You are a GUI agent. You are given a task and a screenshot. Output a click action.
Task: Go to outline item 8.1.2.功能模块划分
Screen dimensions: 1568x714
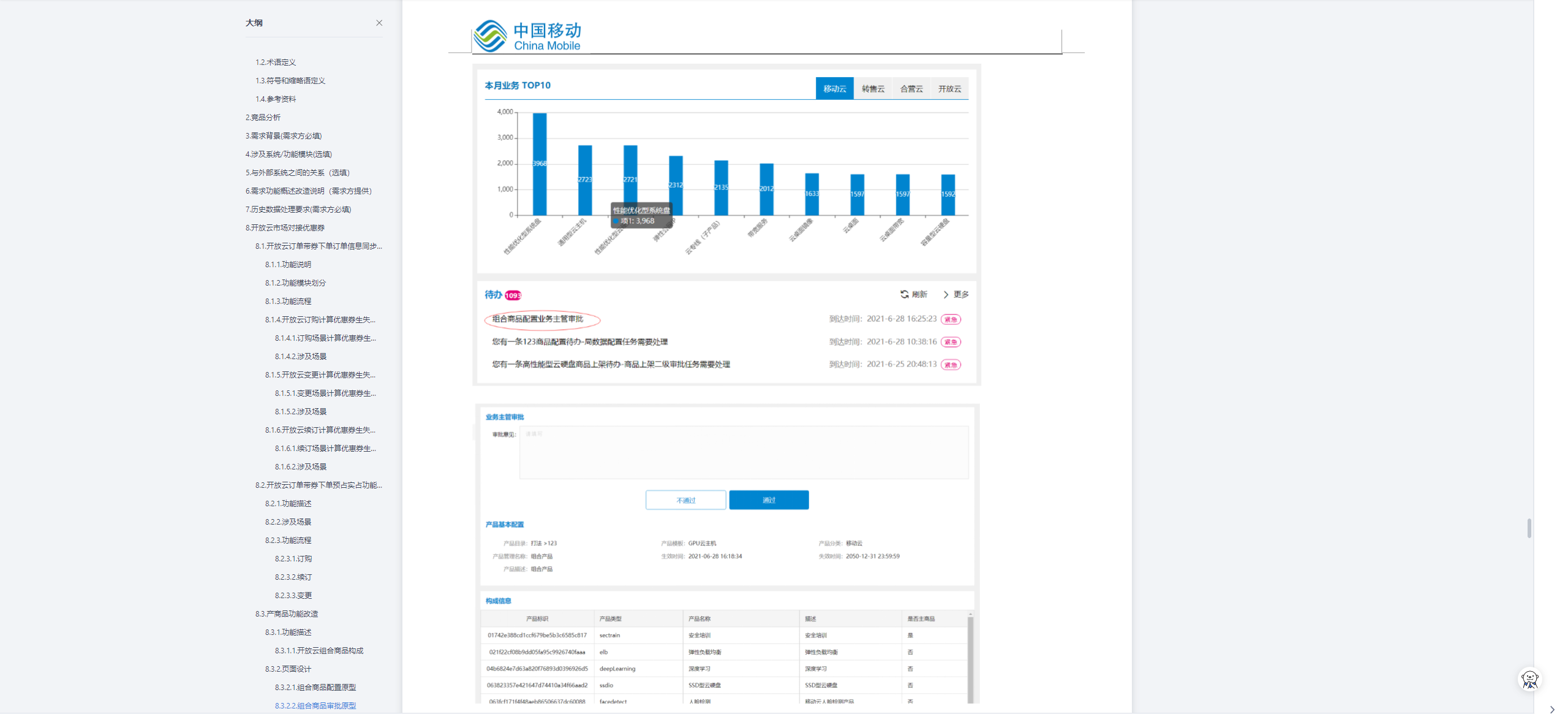click(295, 283)
